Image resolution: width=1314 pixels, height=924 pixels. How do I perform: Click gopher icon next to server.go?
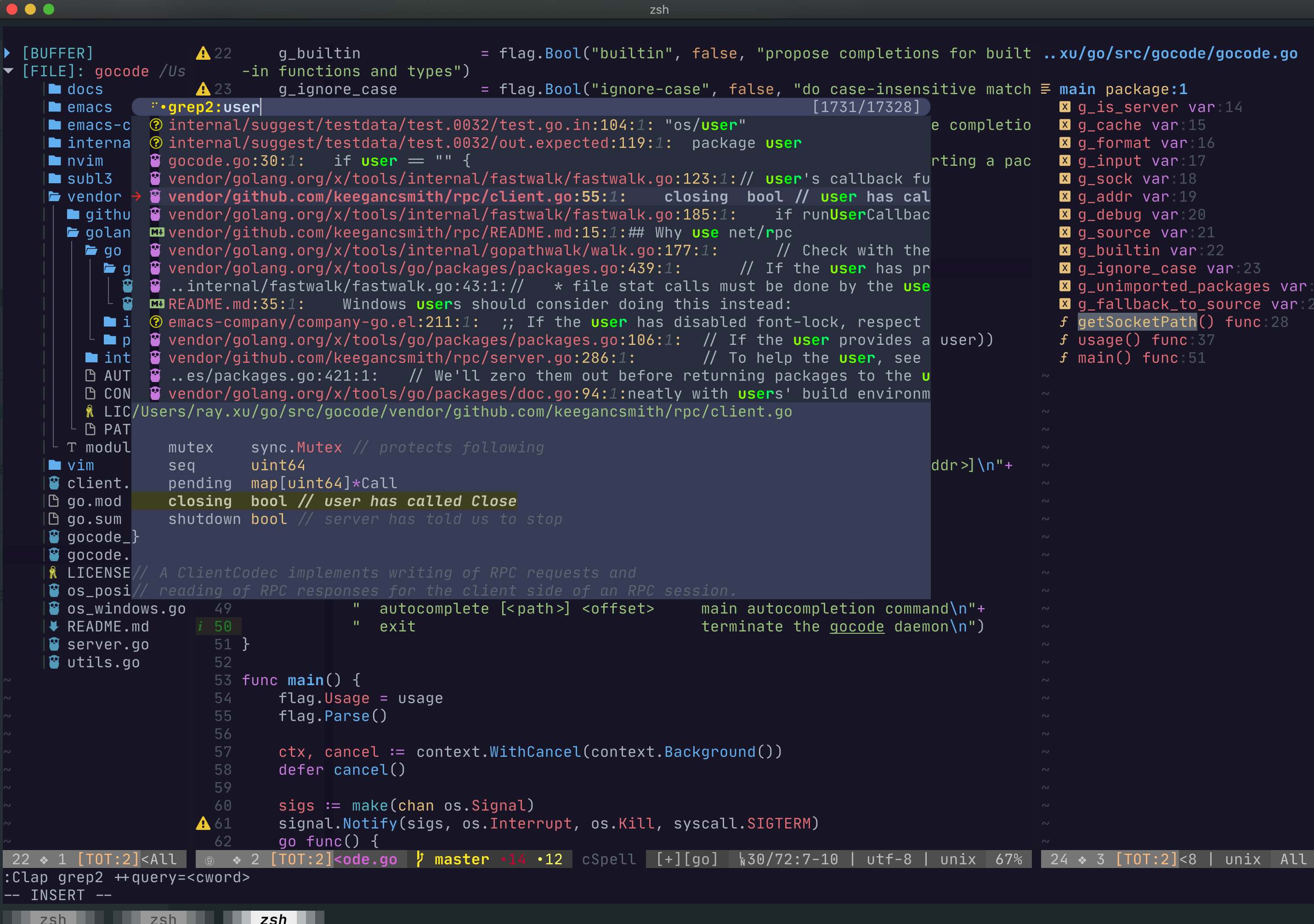54,644
